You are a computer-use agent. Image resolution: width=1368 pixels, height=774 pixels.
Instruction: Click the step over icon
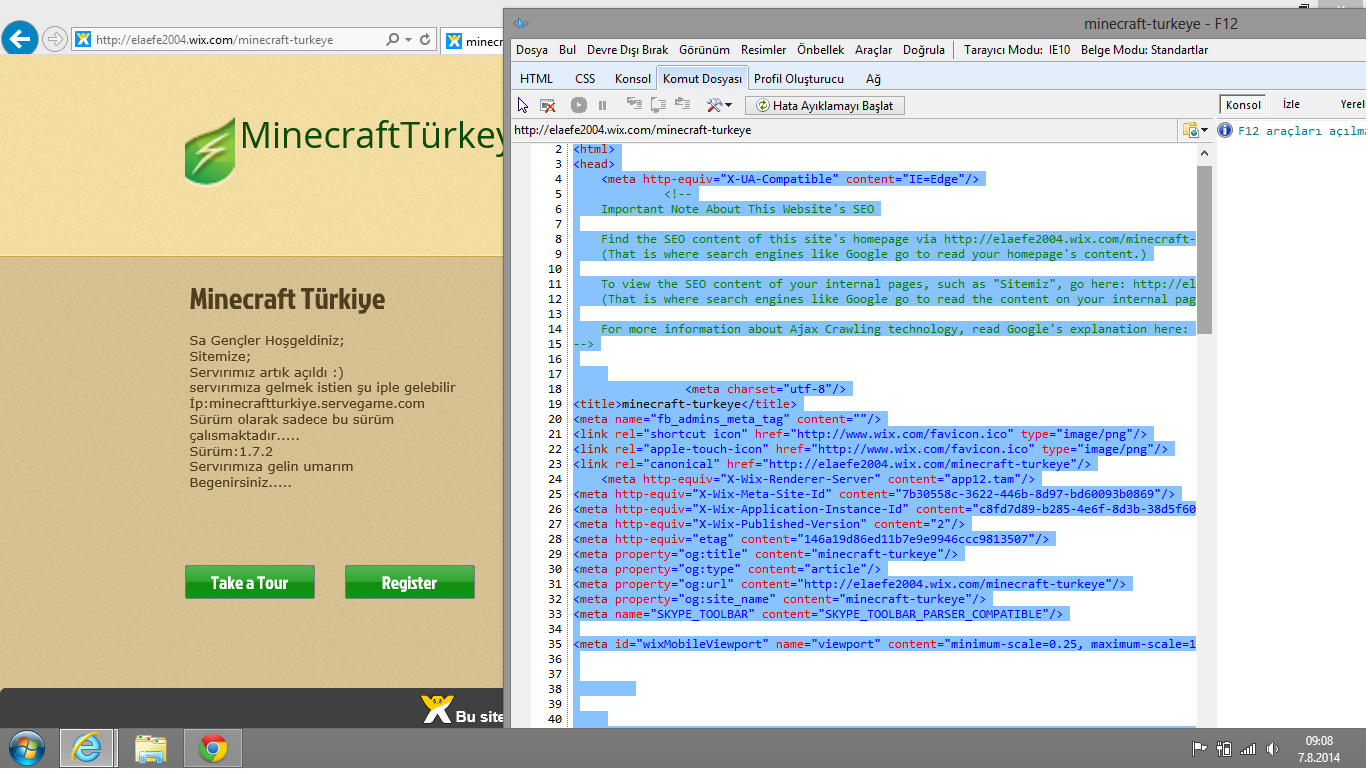(x=658, y=104)
